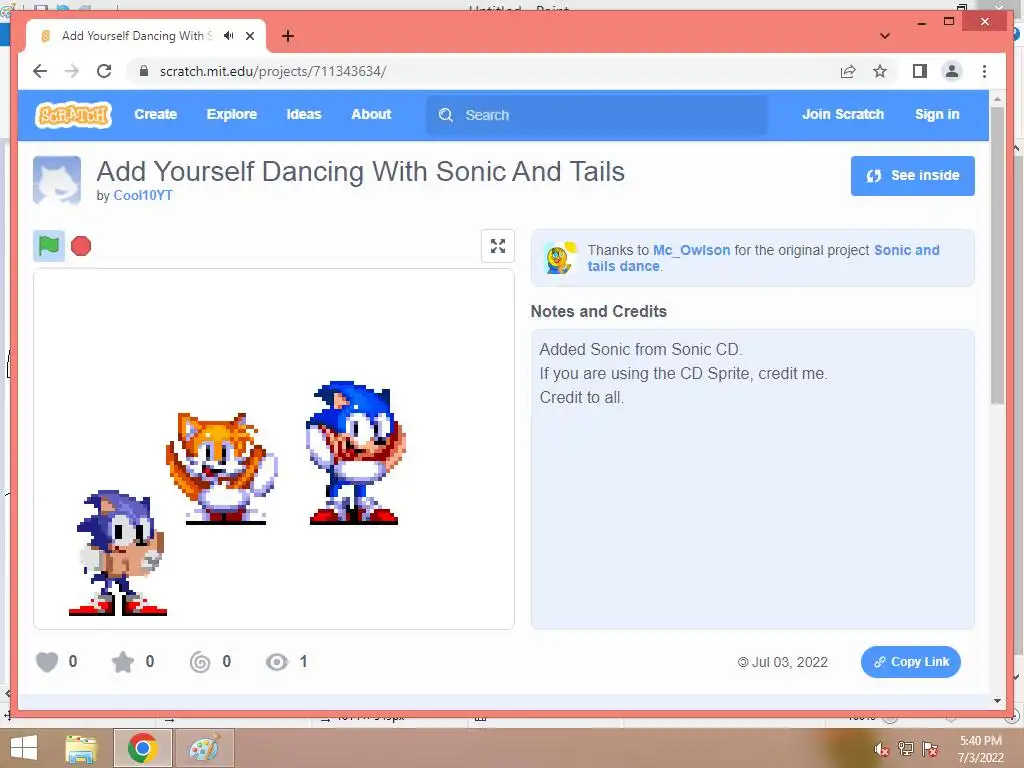
Task: Share this page icon in address bar
Action: tap(848, 71)
